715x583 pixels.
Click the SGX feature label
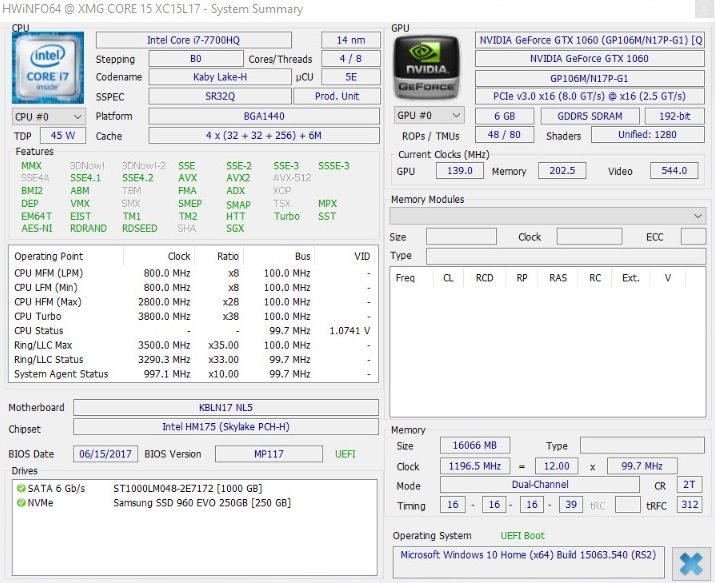(235, 228)
